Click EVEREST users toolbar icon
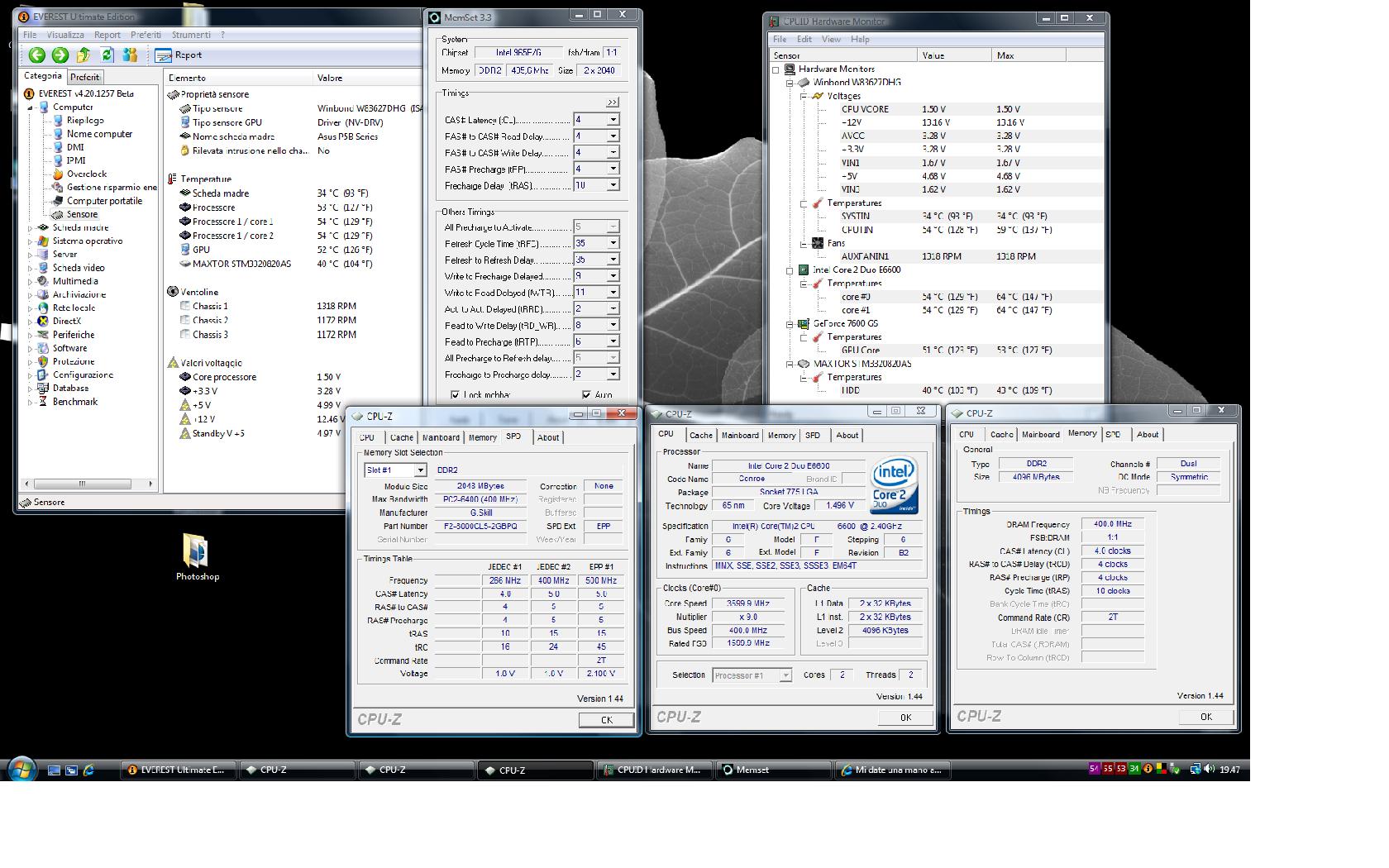 pos(130,55)
